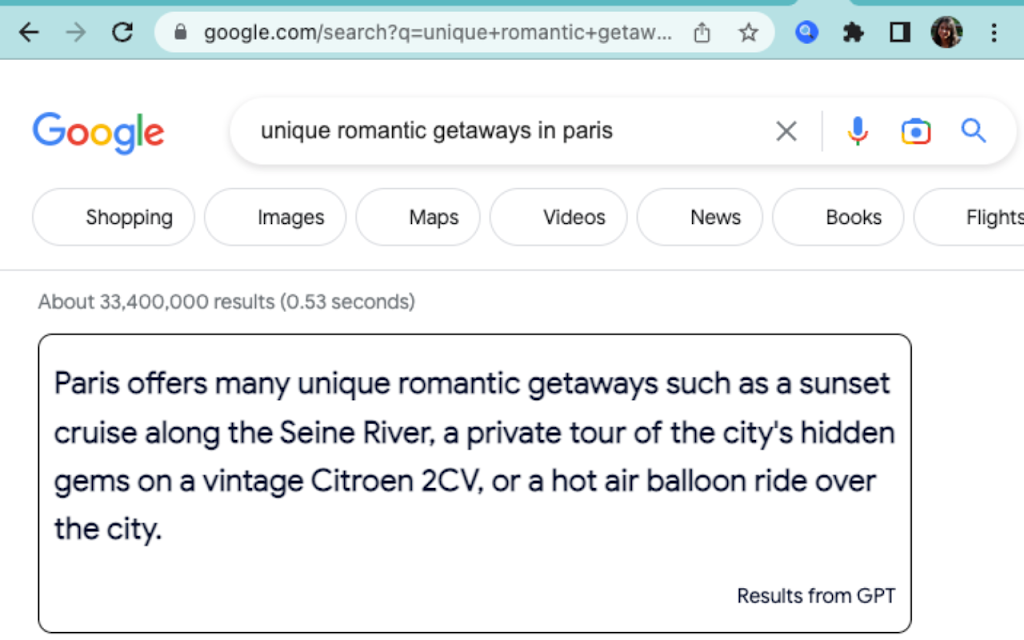This screenshot has height=640, width=1024.
Task: Open the Maps results tab
Action: (x=418, y=217)
